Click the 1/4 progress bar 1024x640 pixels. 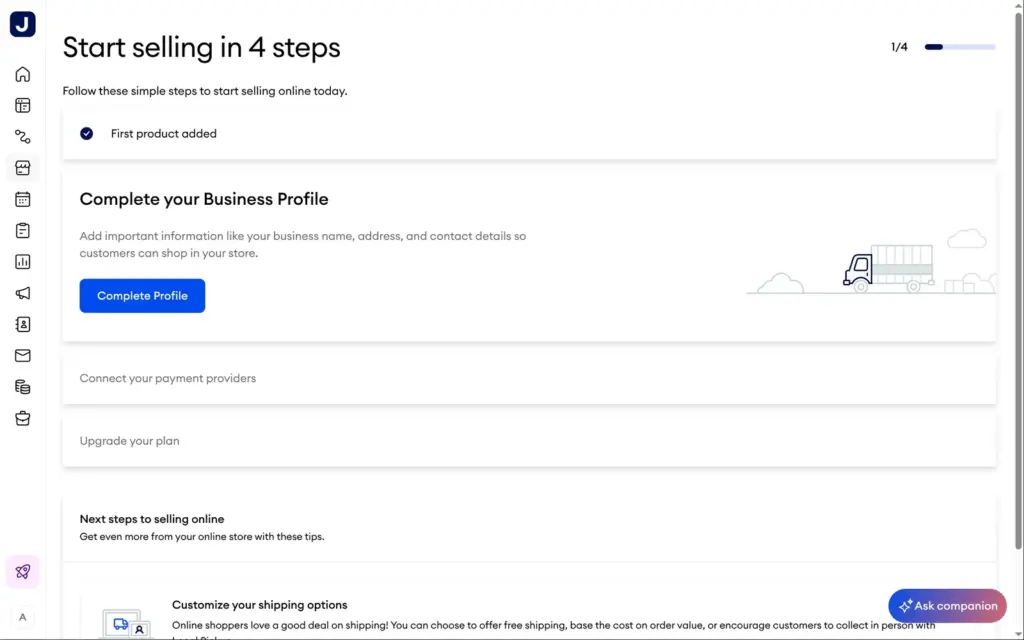click(960, 47)
